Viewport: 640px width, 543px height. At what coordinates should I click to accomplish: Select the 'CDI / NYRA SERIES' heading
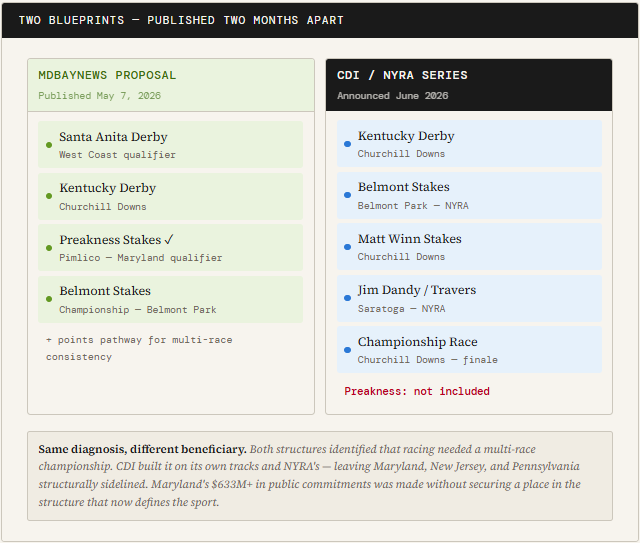tap(402, 75)
